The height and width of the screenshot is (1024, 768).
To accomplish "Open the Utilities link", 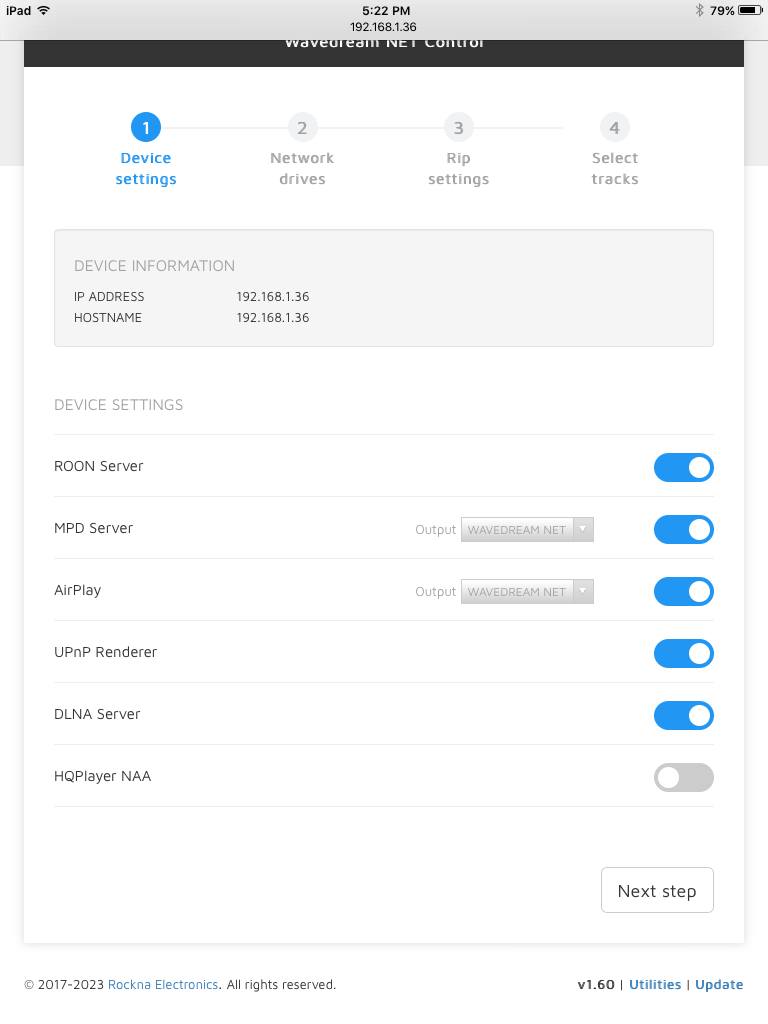I will [x=655, y=985].
